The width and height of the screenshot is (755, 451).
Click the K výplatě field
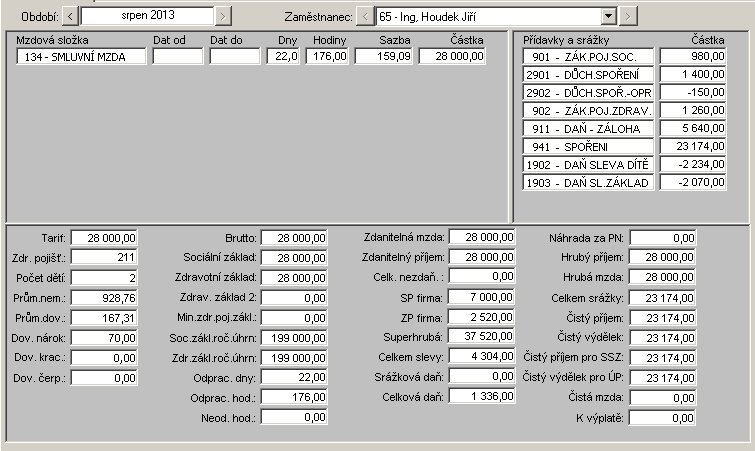(663, 418)
